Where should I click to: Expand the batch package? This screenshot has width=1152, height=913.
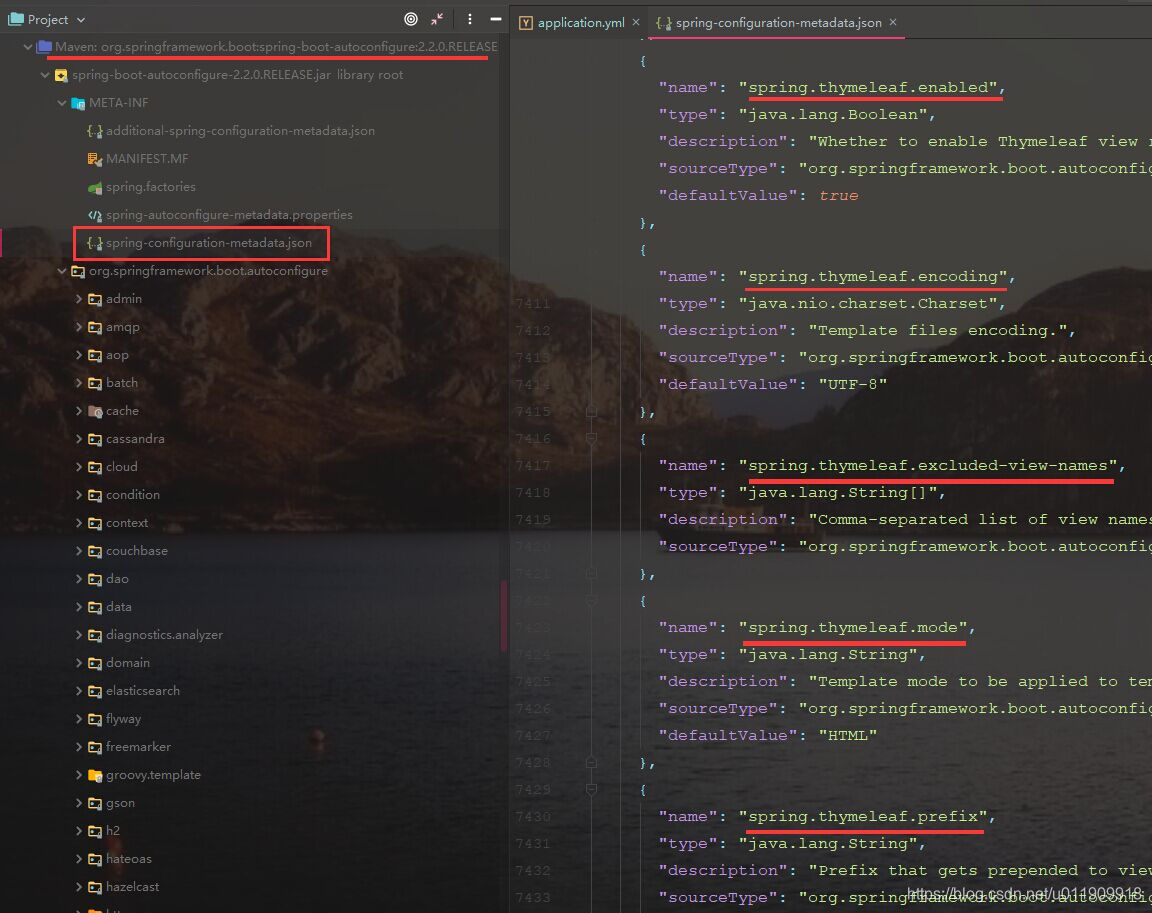click(x=79, y=383)
